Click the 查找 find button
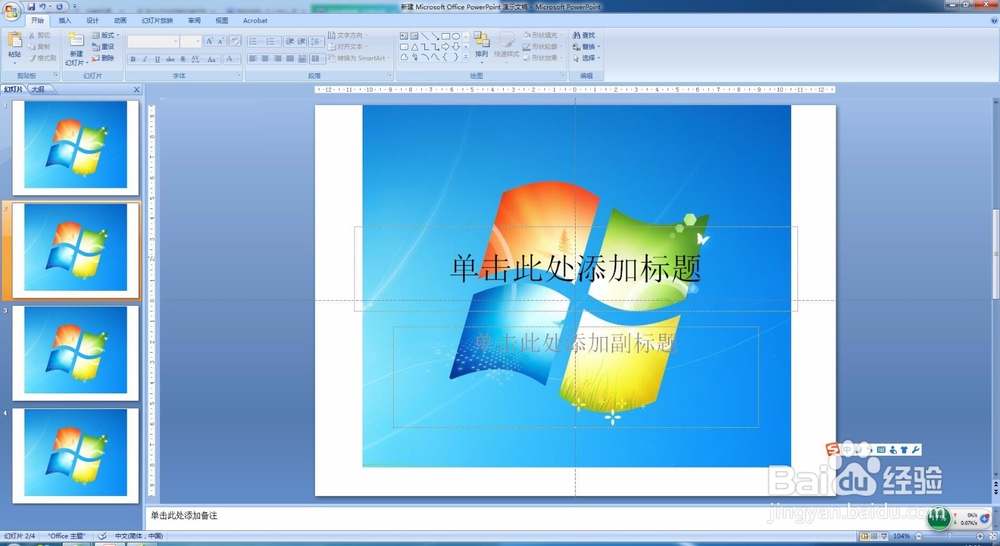This screenshot has height=546, width=1000. pos(584,35)
